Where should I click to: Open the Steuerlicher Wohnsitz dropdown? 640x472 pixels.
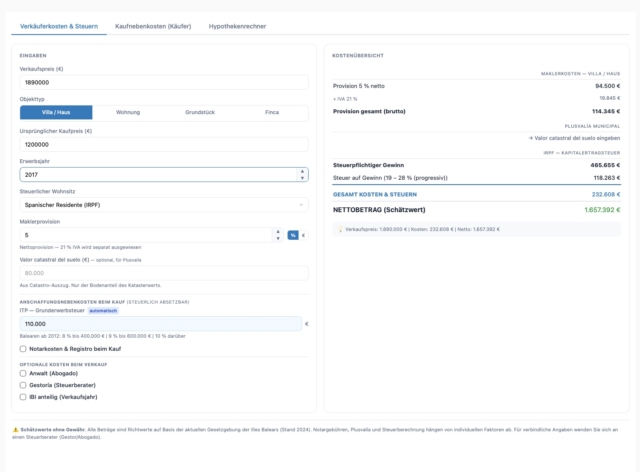click(164, 205)
